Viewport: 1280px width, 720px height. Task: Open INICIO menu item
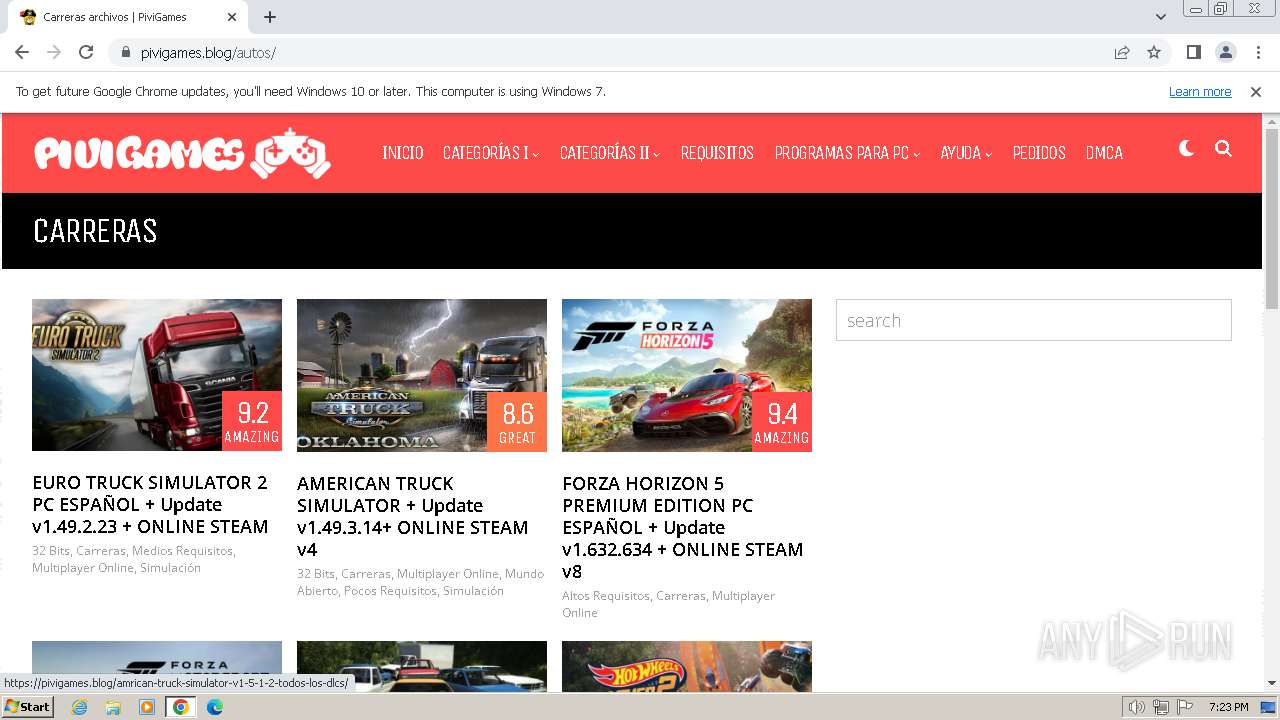tap(403, 153)
